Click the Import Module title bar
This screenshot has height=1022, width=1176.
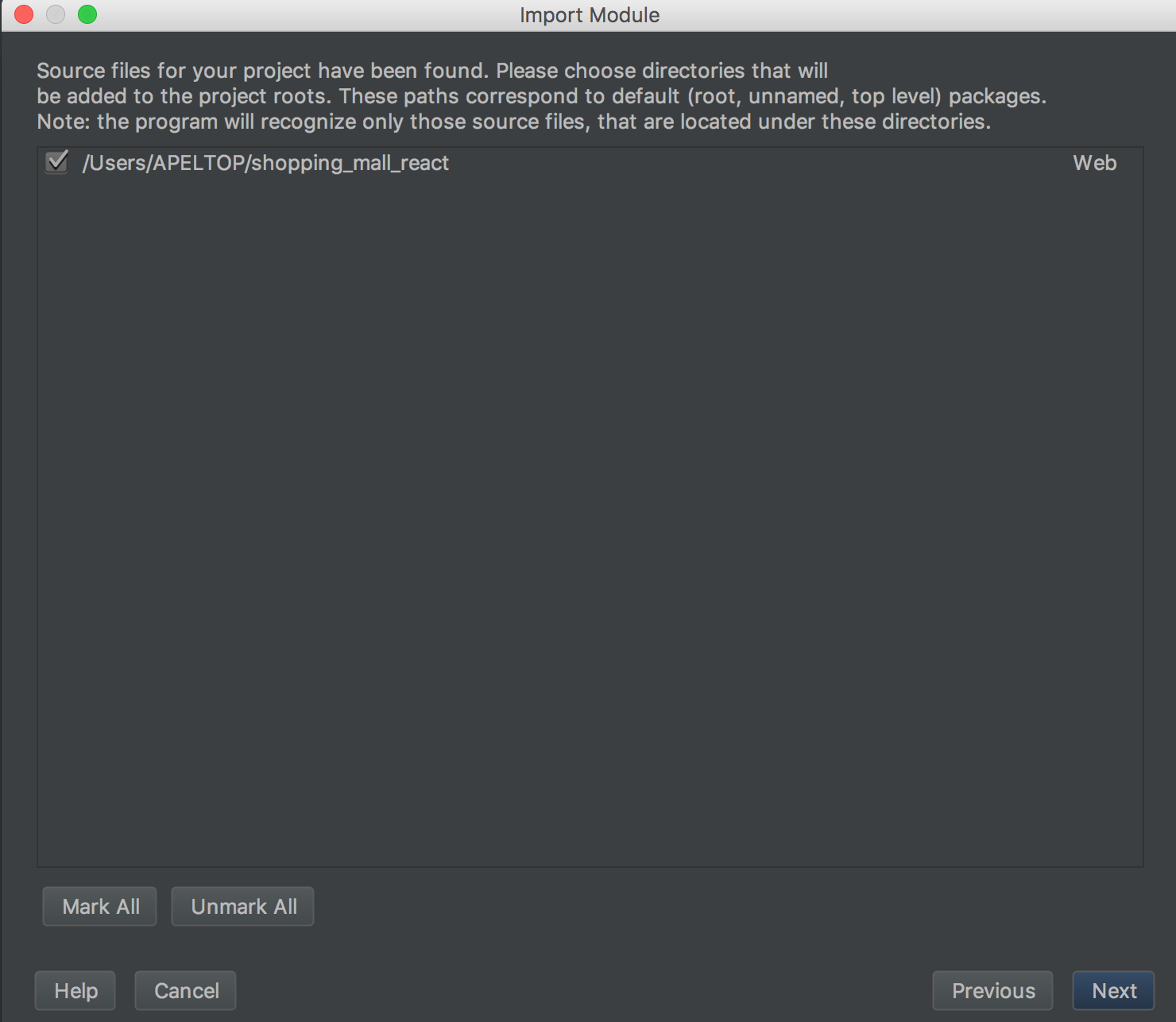click(x=590, y=15)
